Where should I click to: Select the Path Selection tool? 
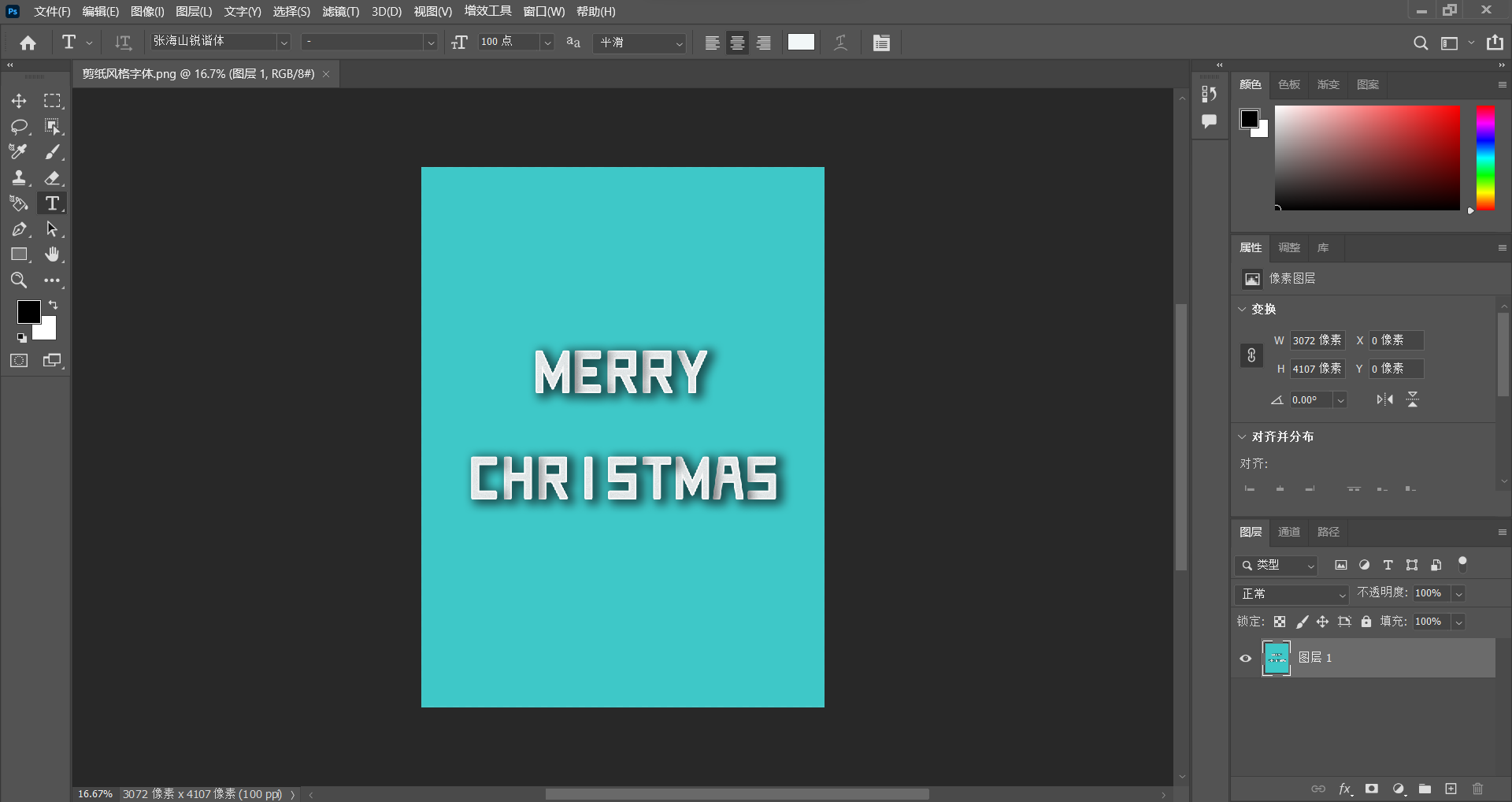click(52, 229)
